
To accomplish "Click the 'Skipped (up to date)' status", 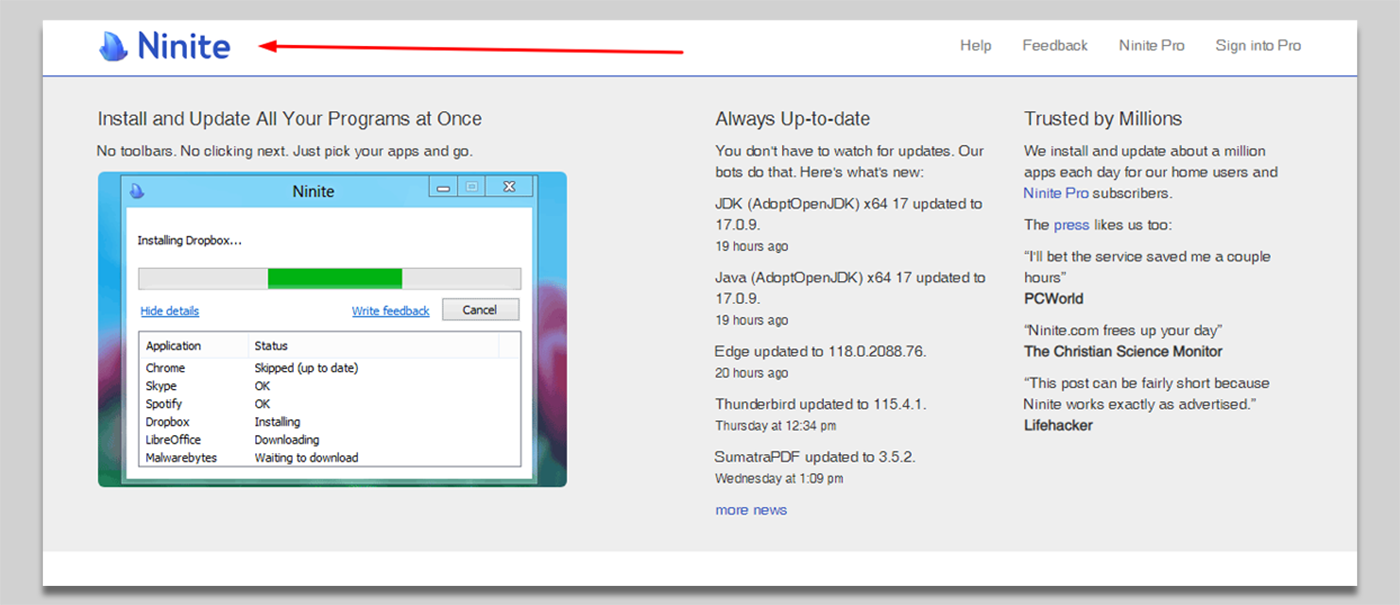I will pos(306,368).
